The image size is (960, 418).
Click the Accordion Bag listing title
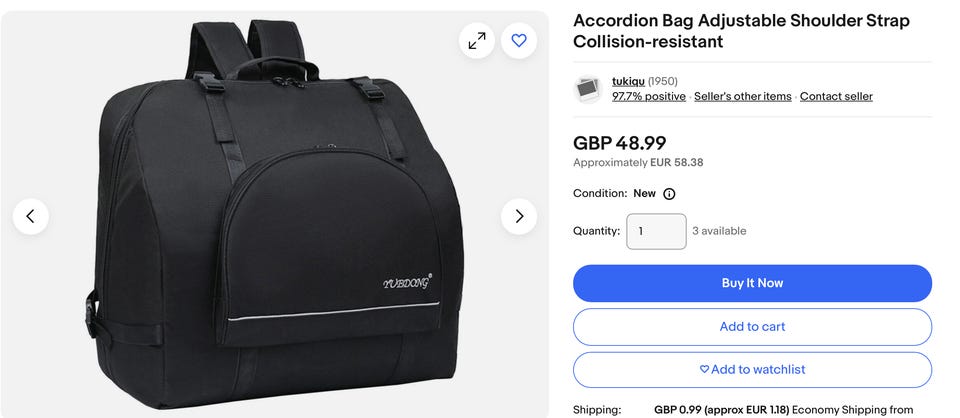point(740,31)
